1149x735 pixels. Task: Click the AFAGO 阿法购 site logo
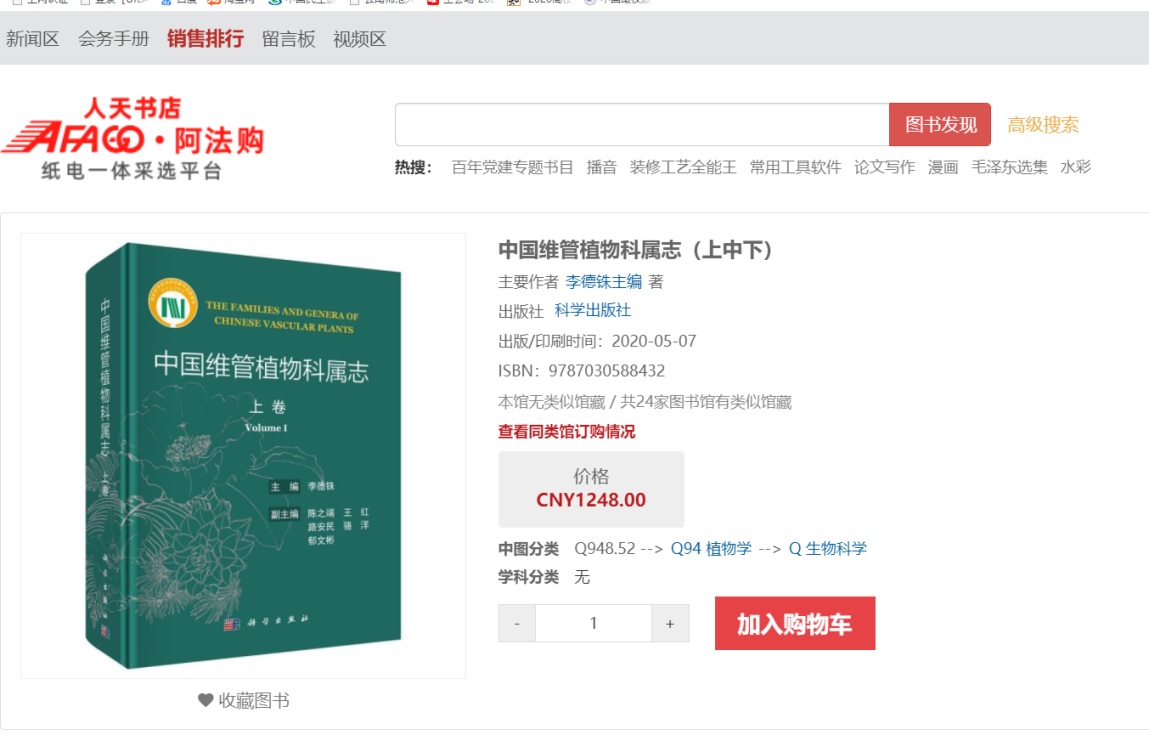point(133,138)
